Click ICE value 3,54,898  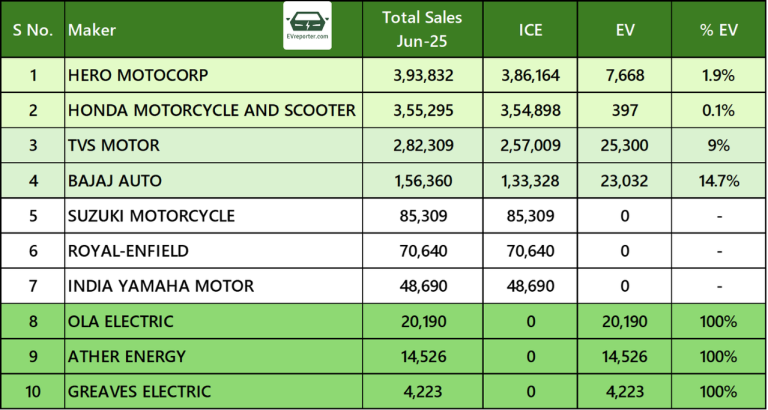click(529, 111)
